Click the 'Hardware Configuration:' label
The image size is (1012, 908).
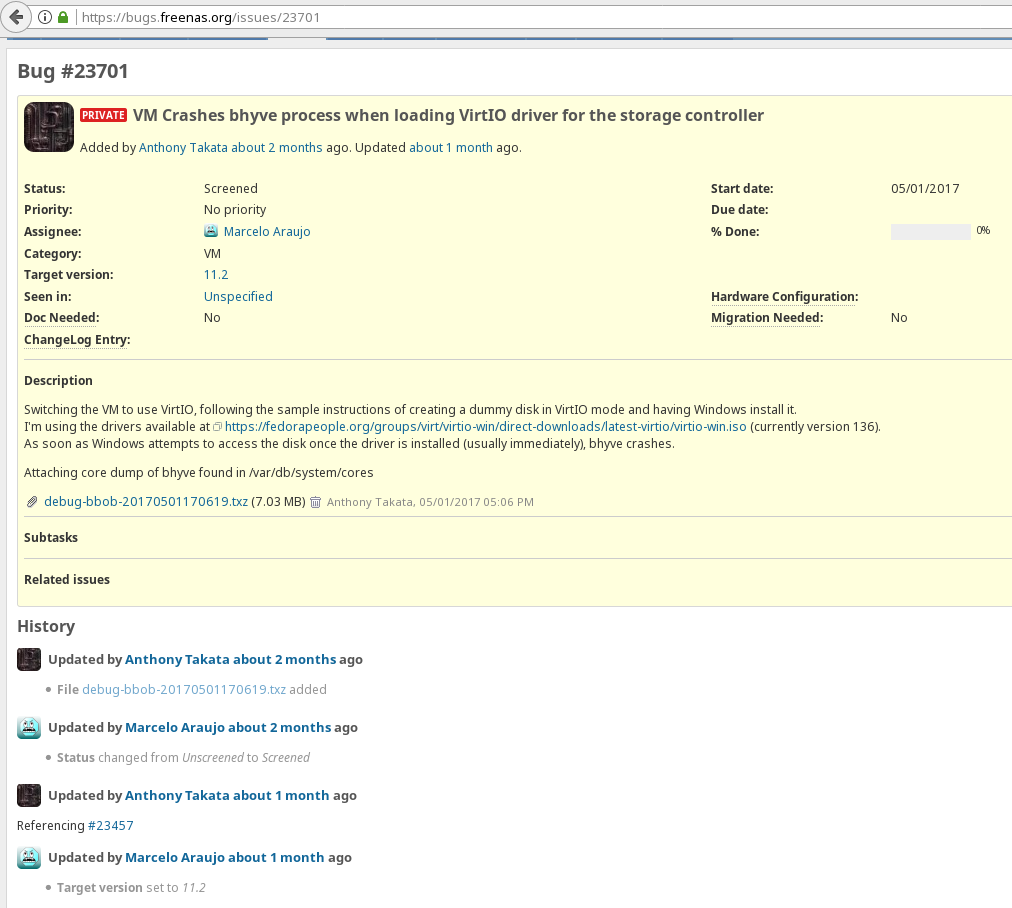[x=784, y=296]
